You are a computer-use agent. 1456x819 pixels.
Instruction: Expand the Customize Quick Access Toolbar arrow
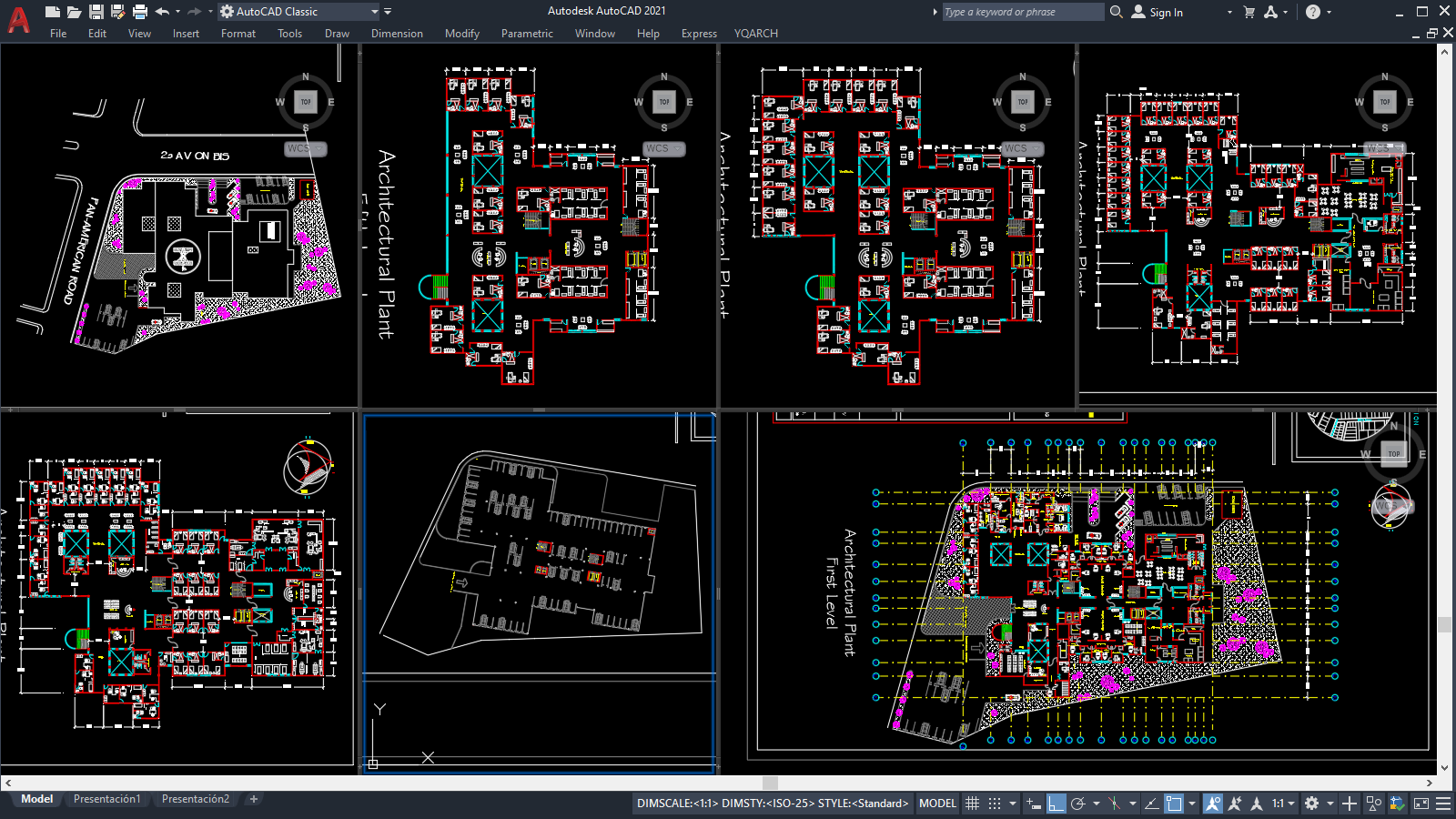click(x=388, y=12)
